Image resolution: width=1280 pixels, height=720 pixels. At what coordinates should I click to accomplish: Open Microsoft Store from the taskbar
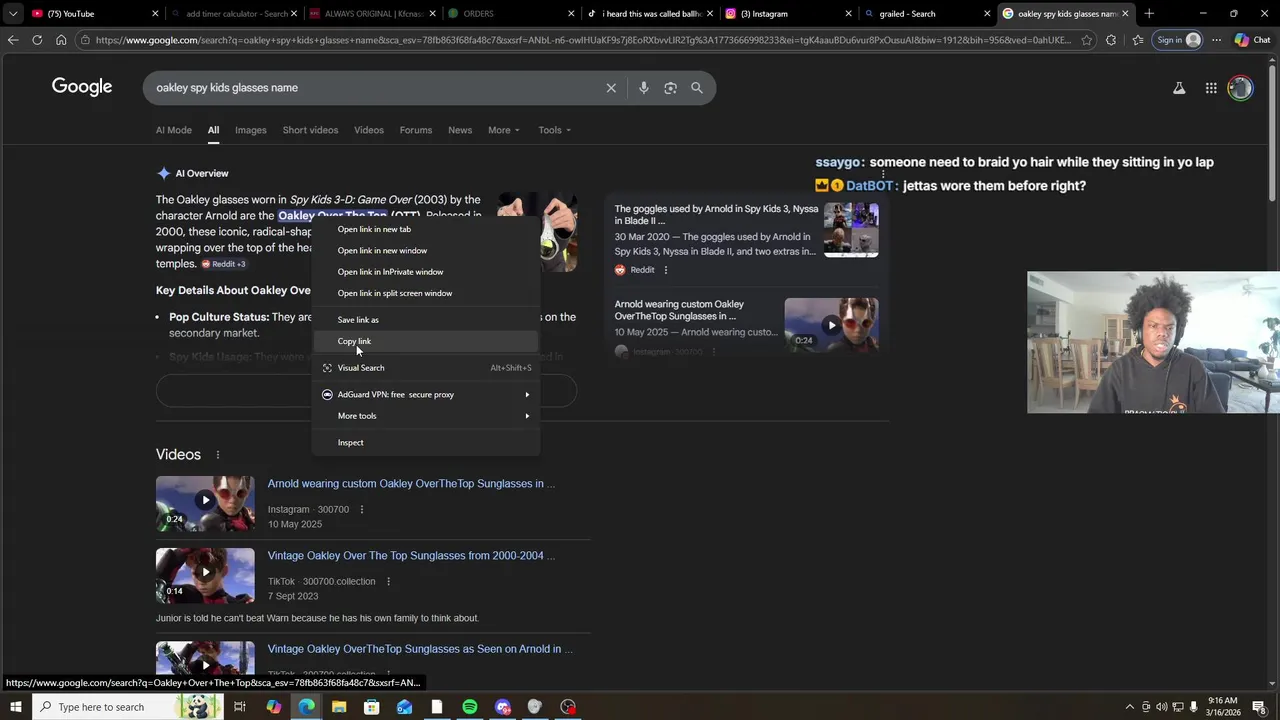(x=372, y=707)
